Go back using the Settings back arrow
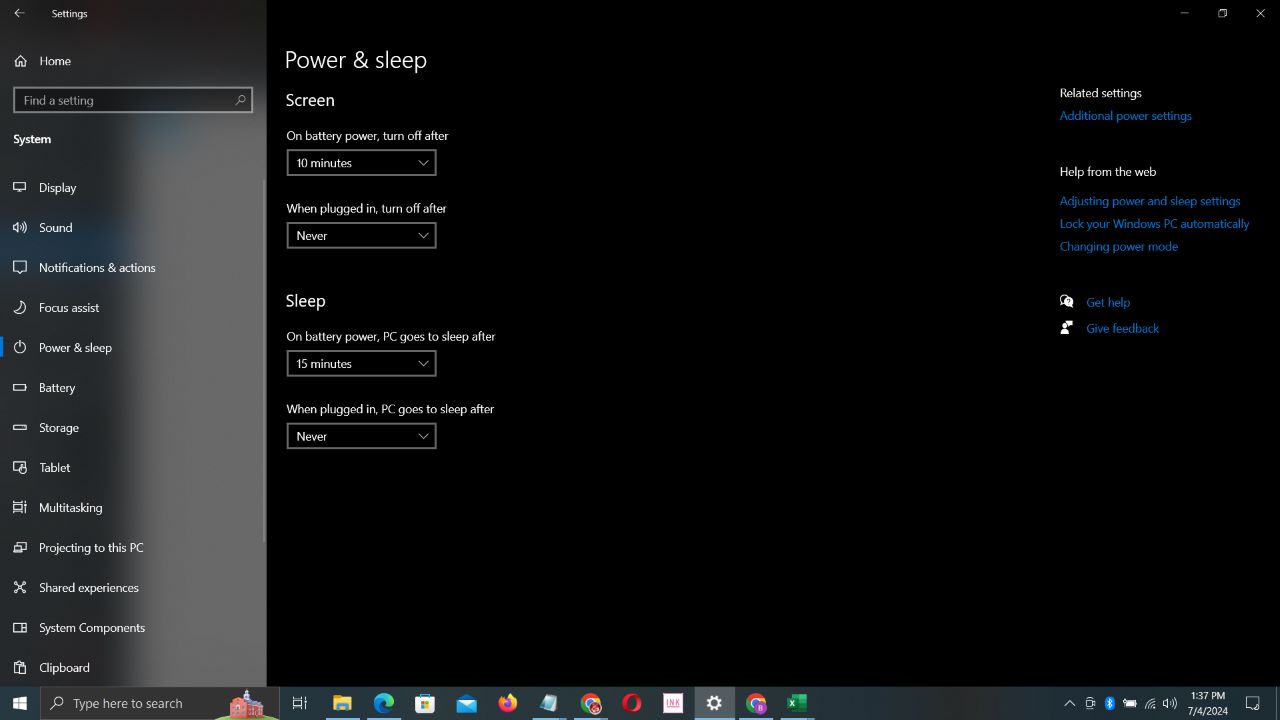 click(x=19, y=13)
